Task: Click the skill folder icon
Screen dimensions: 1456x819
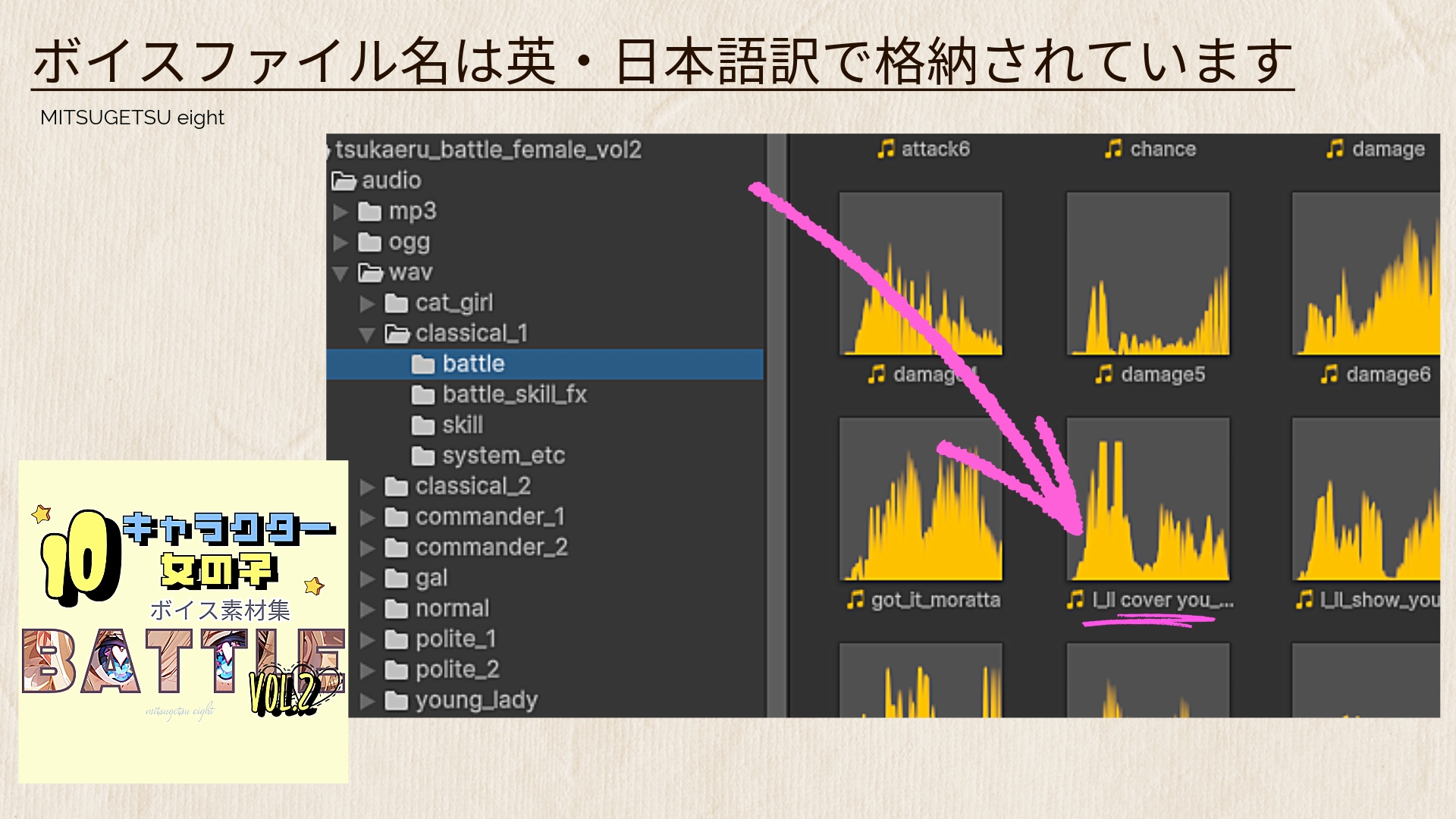Action: [422, 425]
